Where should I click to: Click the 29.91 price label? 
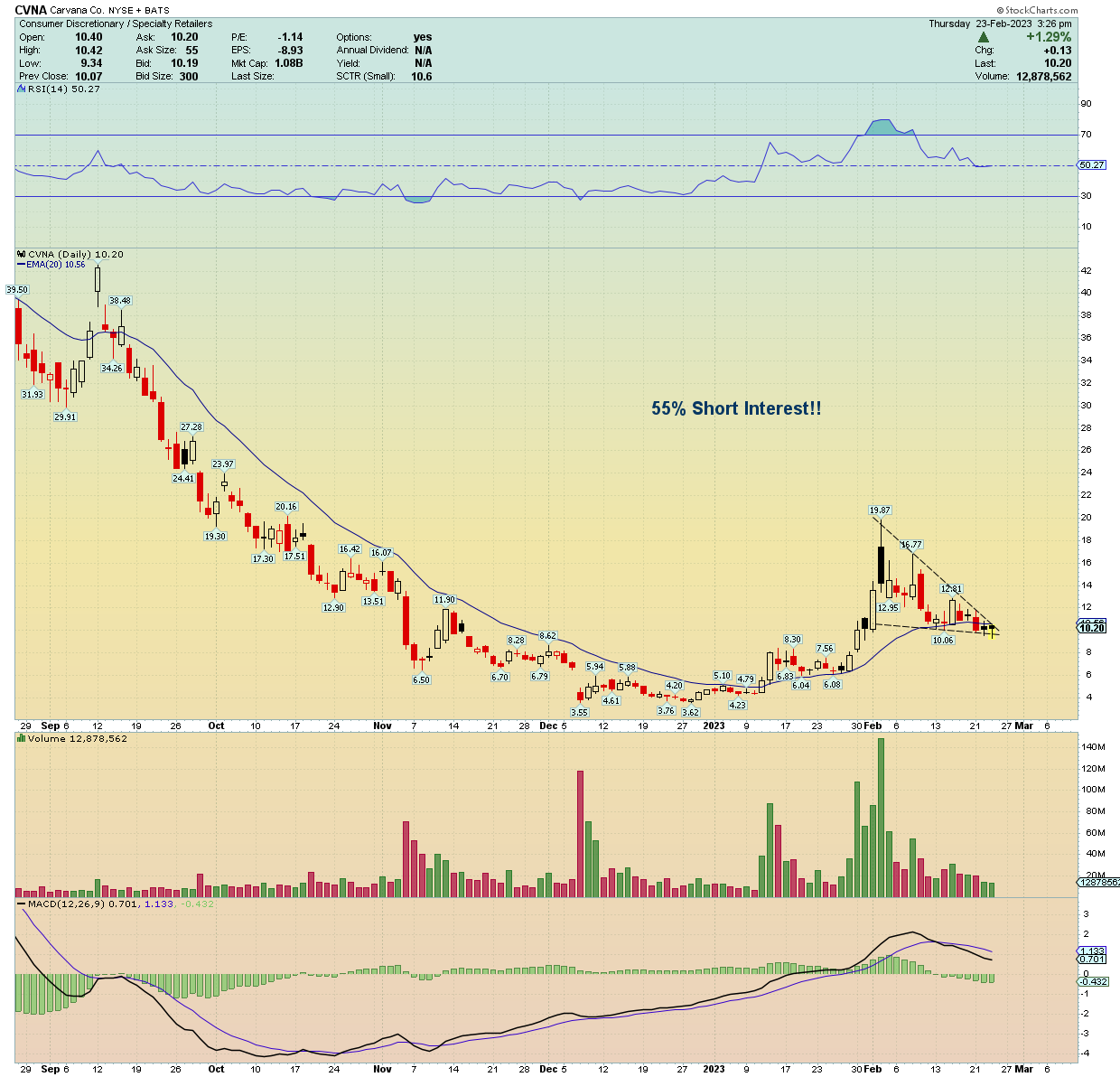coord(65,417)
